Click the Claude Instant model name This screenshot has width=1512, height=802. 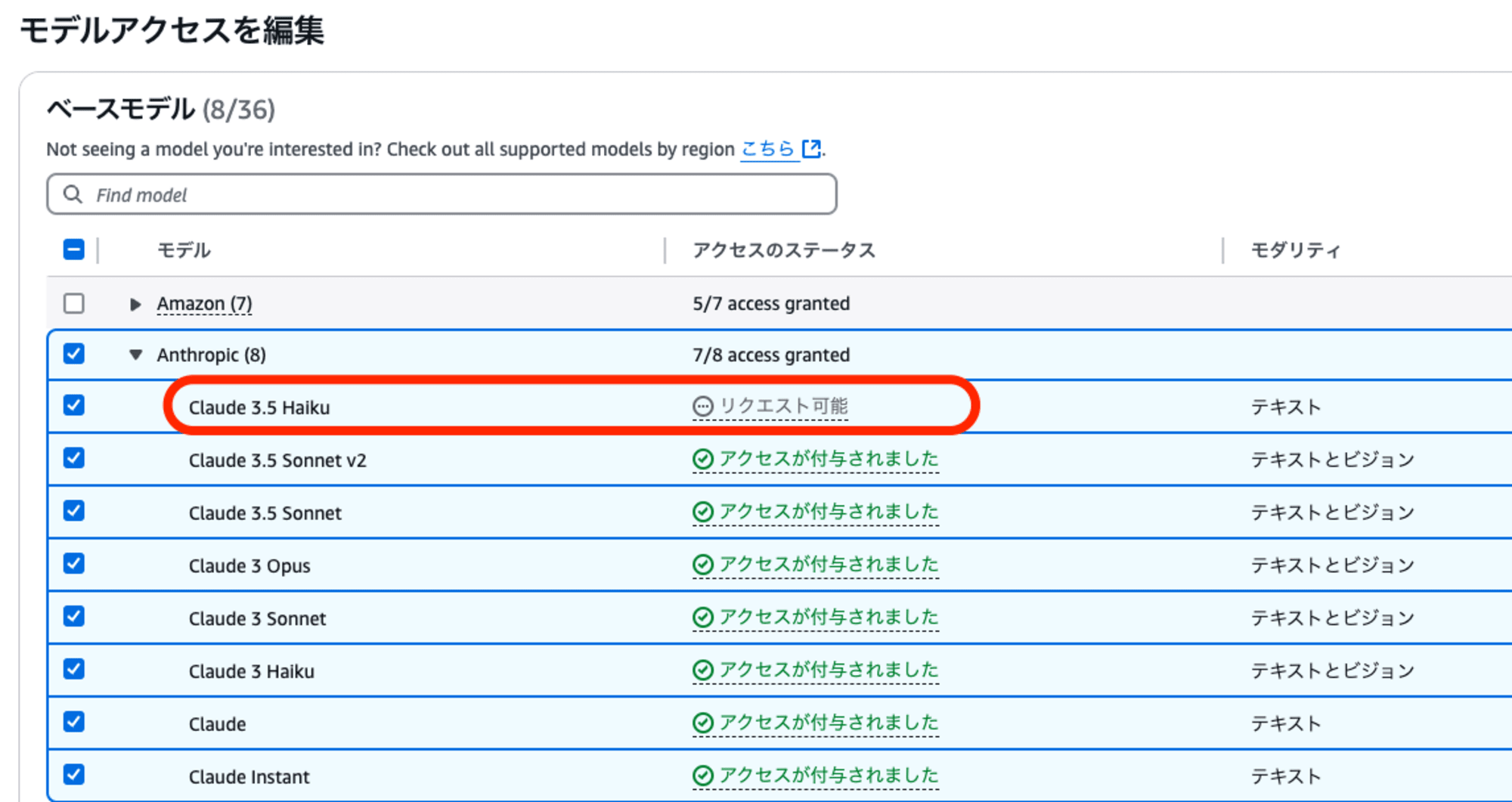249,777
